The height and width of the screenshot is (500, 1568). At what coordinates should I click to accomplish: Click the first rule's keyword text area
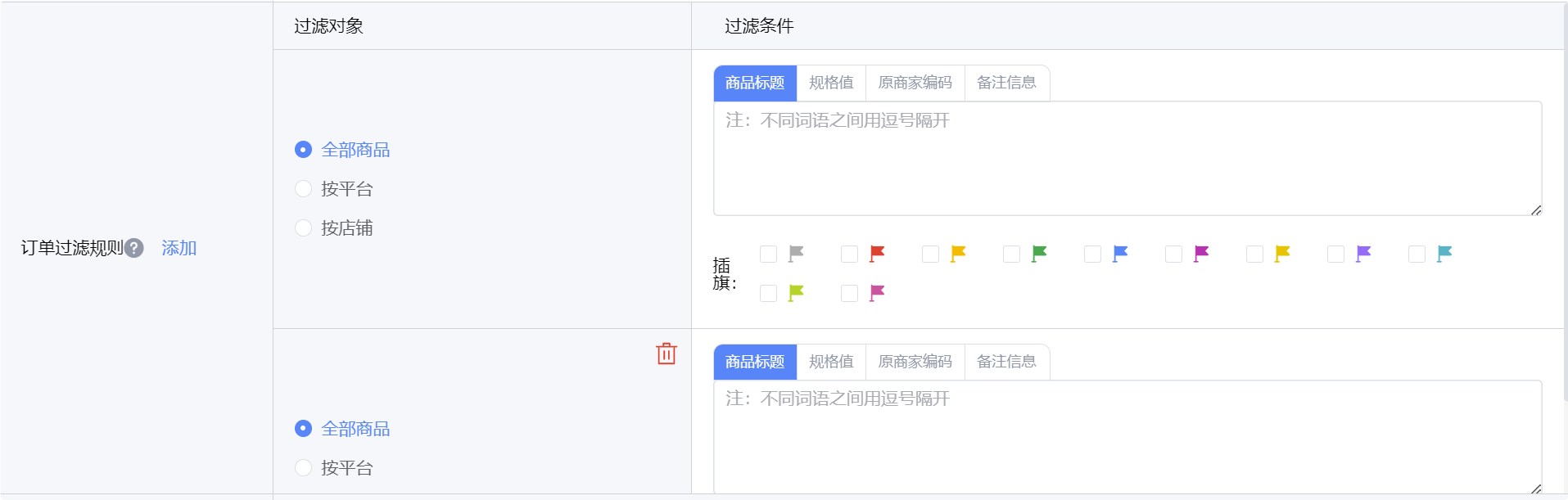click(1127, 159)
